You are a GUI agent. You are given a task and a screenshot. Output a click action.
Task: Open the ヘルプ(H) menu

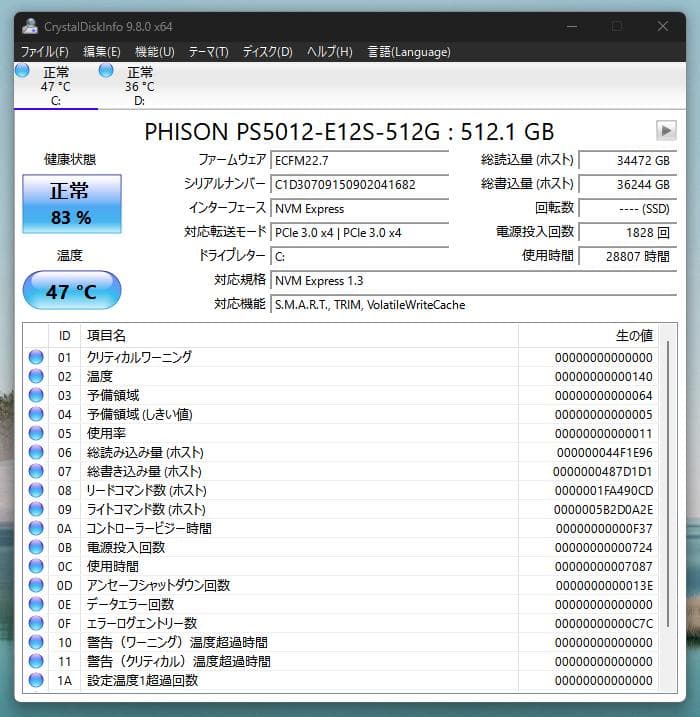click(330, 52)
